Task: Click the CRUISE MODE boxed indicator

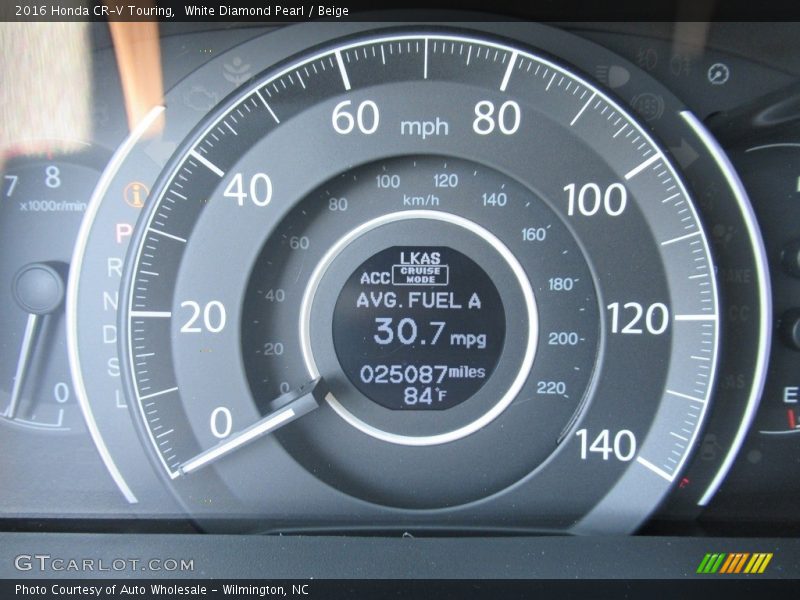Action: (x=420, y=275)
